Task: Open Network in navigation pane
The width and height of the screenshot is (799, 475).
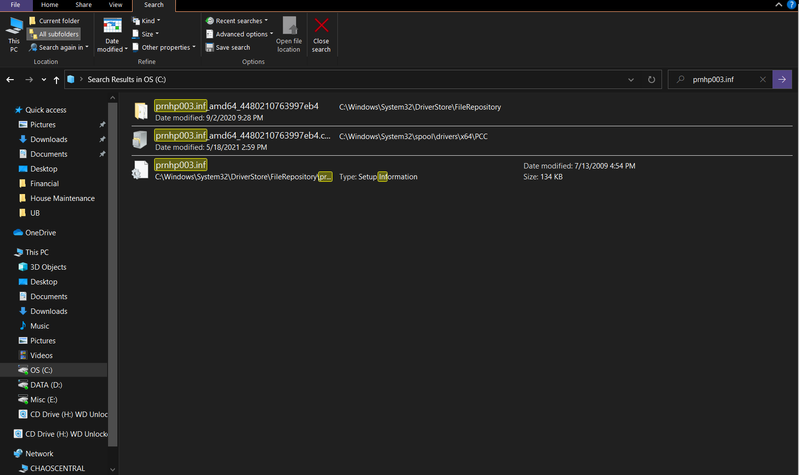Action: coord(39,454)
